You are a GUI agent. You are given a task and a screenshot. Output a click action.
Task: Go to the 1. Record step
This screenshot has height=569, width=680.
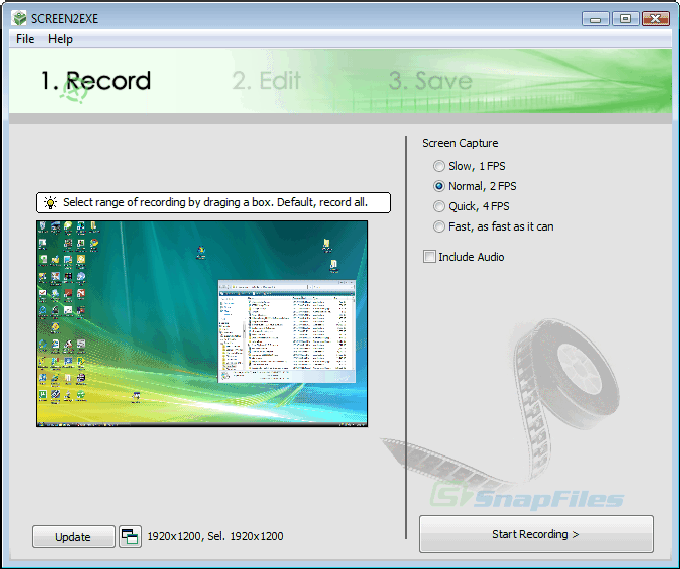click(96, 81)
